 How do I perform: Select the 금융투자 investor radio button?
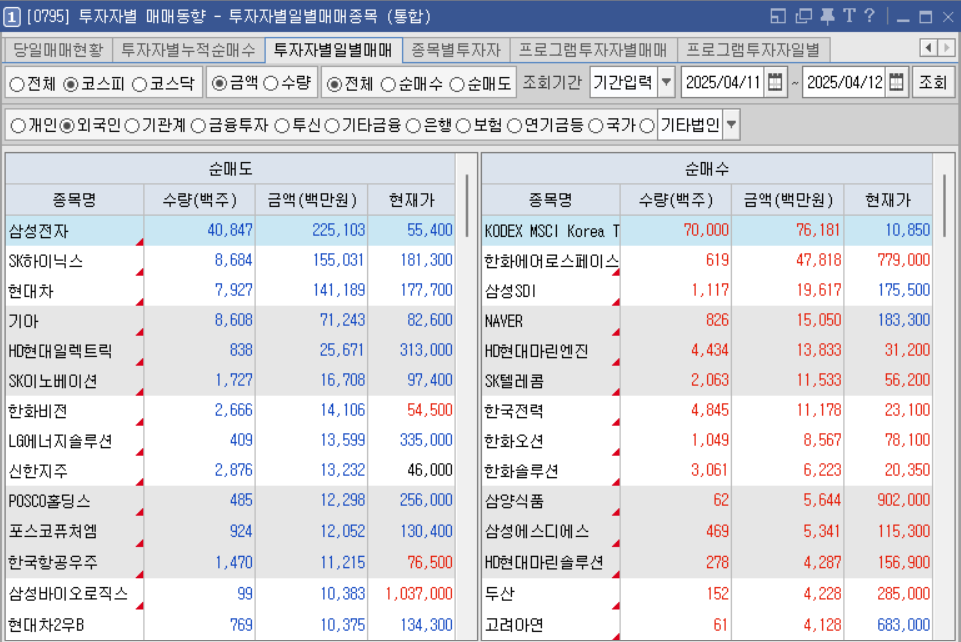pos(198,126)
